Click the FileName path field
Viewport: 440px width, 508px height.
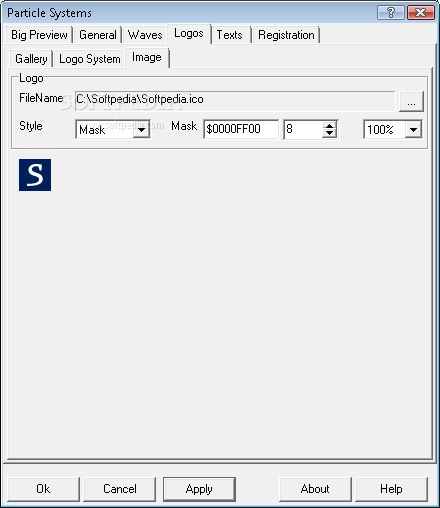click(235, 100)
